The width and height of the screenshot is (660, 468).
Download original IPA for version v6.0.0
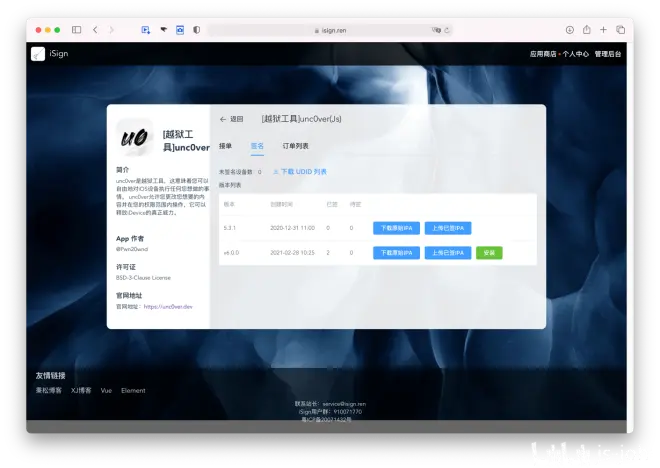pyautogui.click(x=397, y=253)
